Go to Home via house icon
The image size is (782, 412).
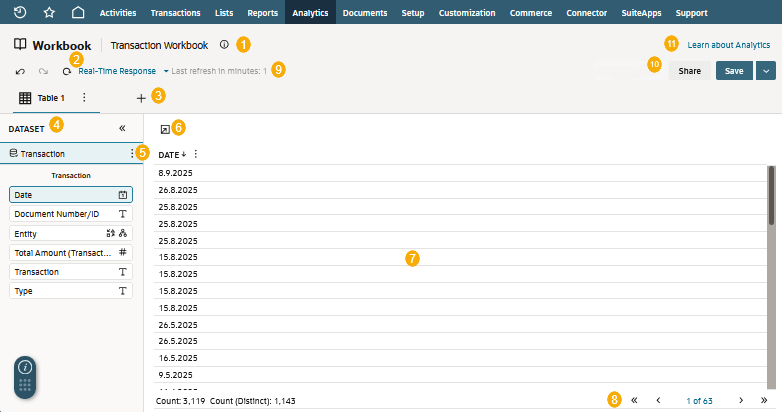tap(78, 12)
